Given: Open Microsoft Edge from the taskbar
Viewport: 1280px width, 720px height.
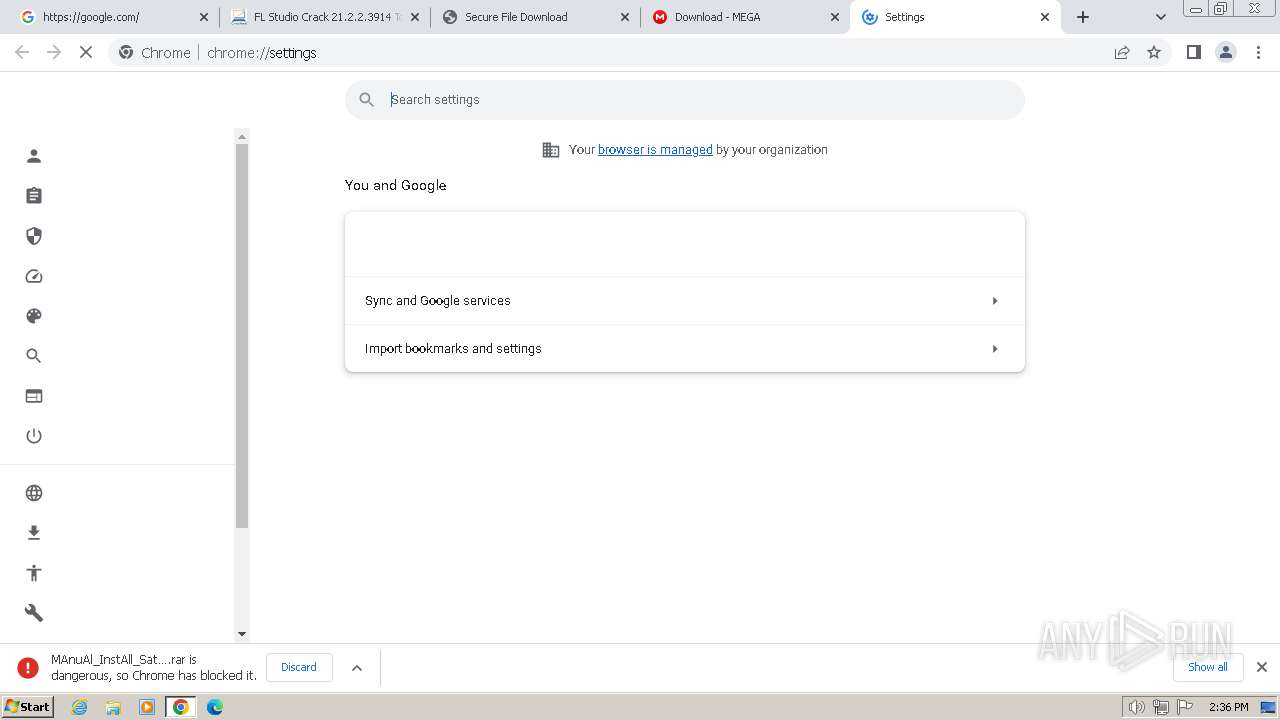Looking at the screenshot, I should click(x=215, y=707).
